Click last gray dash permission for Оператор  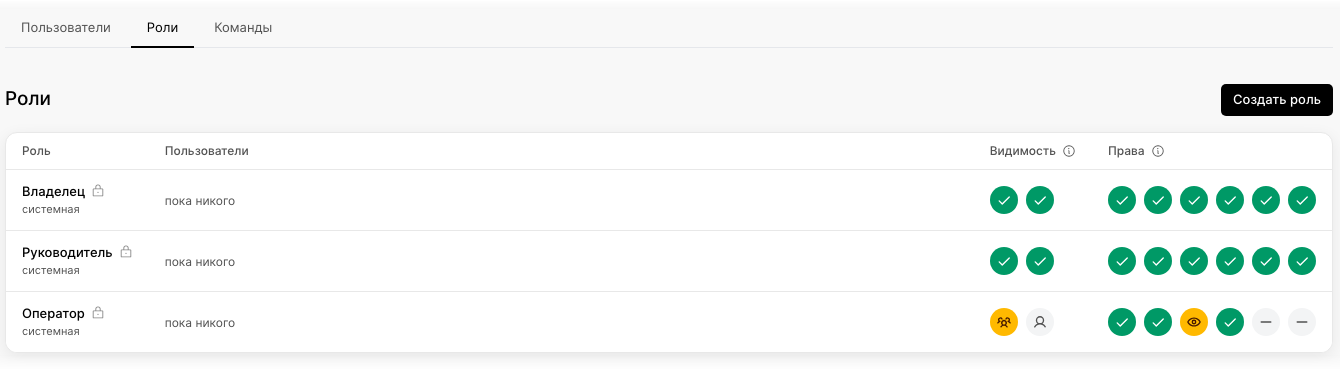pos(1302,322)
